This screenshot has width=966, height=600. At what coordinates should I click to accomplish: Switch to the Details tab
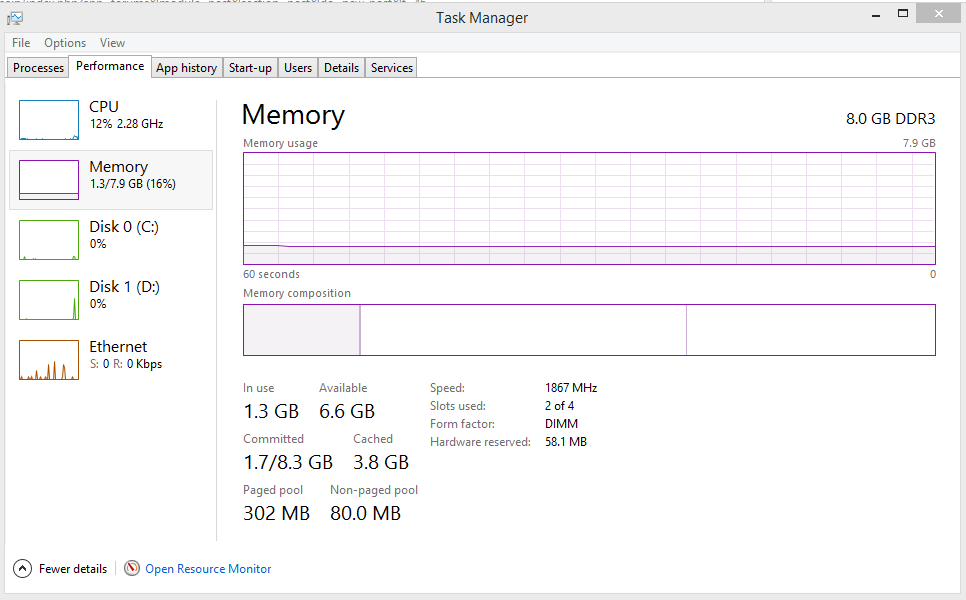pyautogui.click(x=341, y=68)
